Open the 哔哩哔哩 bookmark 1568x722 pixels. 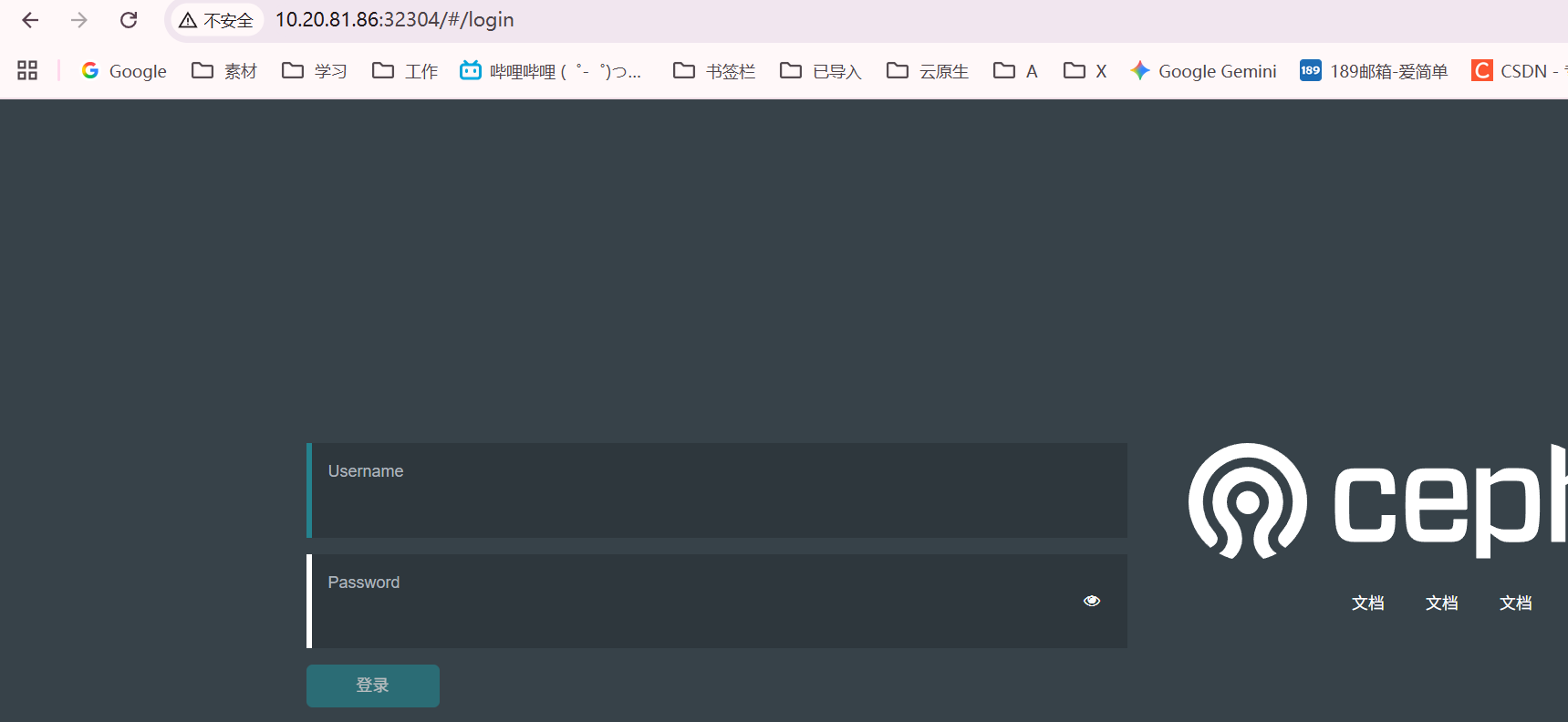[x=551, y=71]
